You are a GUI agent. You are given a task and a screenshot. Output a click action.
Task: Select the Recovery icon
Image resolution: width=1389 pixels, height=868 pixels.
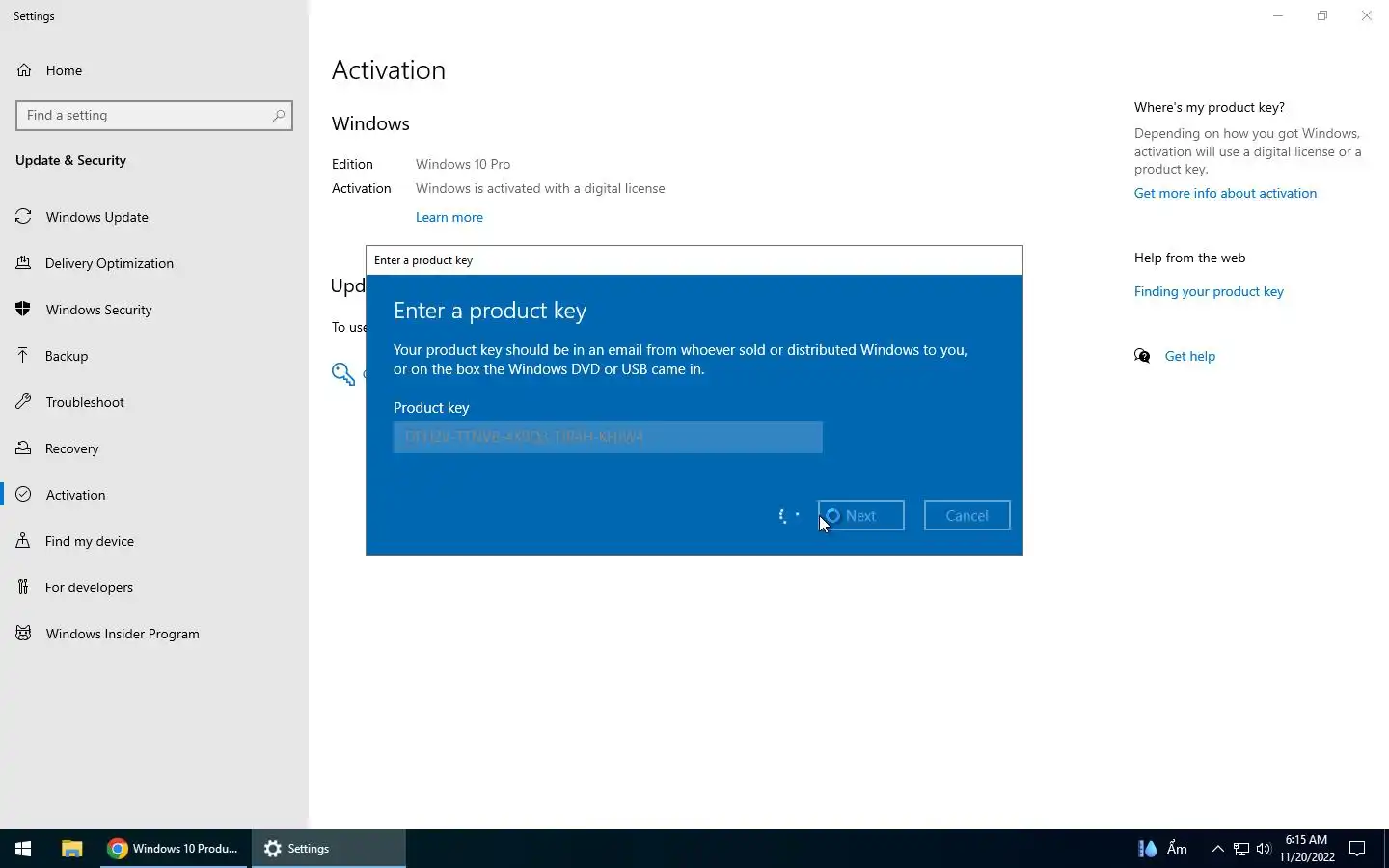(24, 448)
